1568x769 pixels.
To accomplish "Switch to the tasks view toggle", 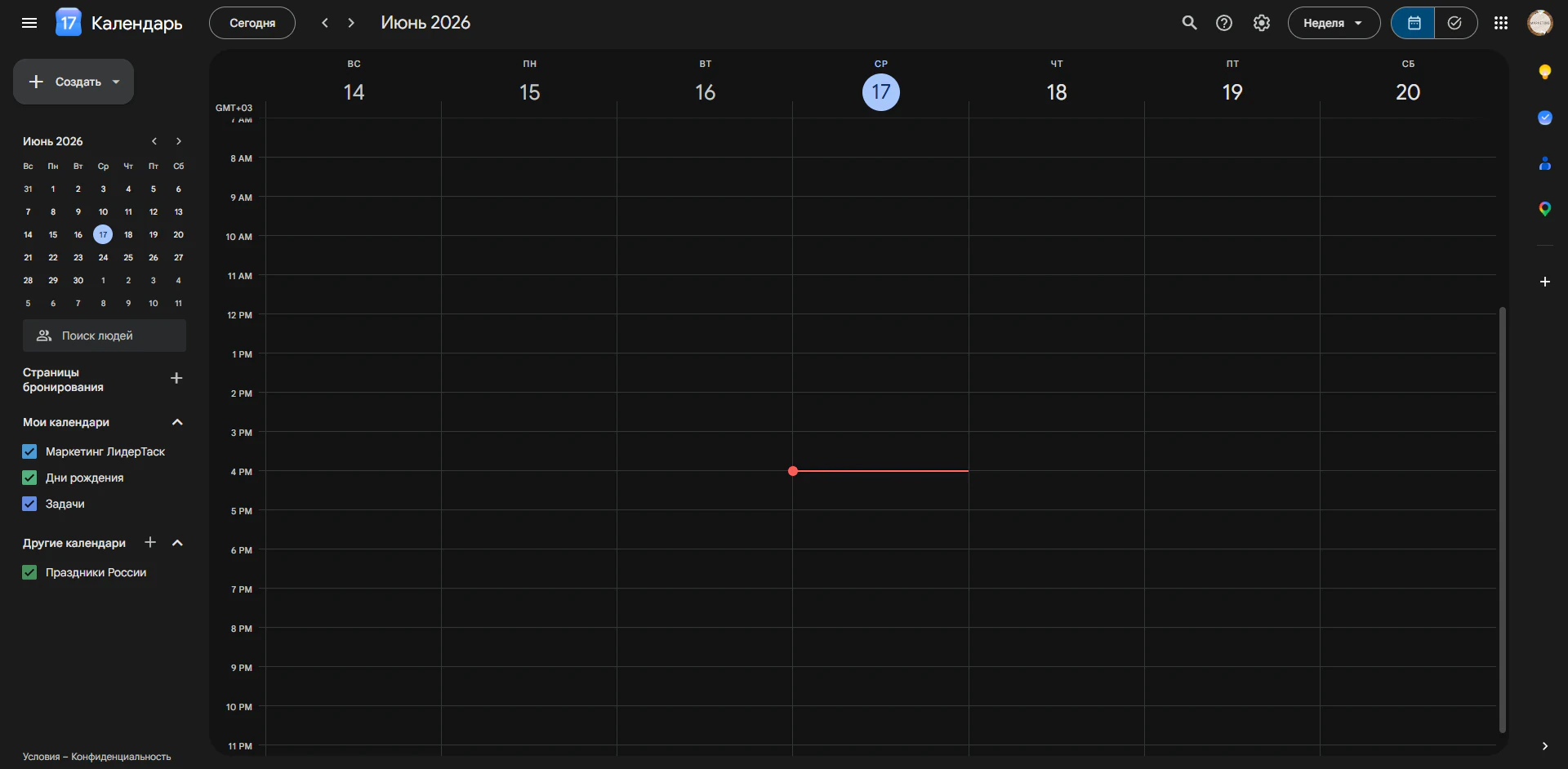I will (1455, 23).
